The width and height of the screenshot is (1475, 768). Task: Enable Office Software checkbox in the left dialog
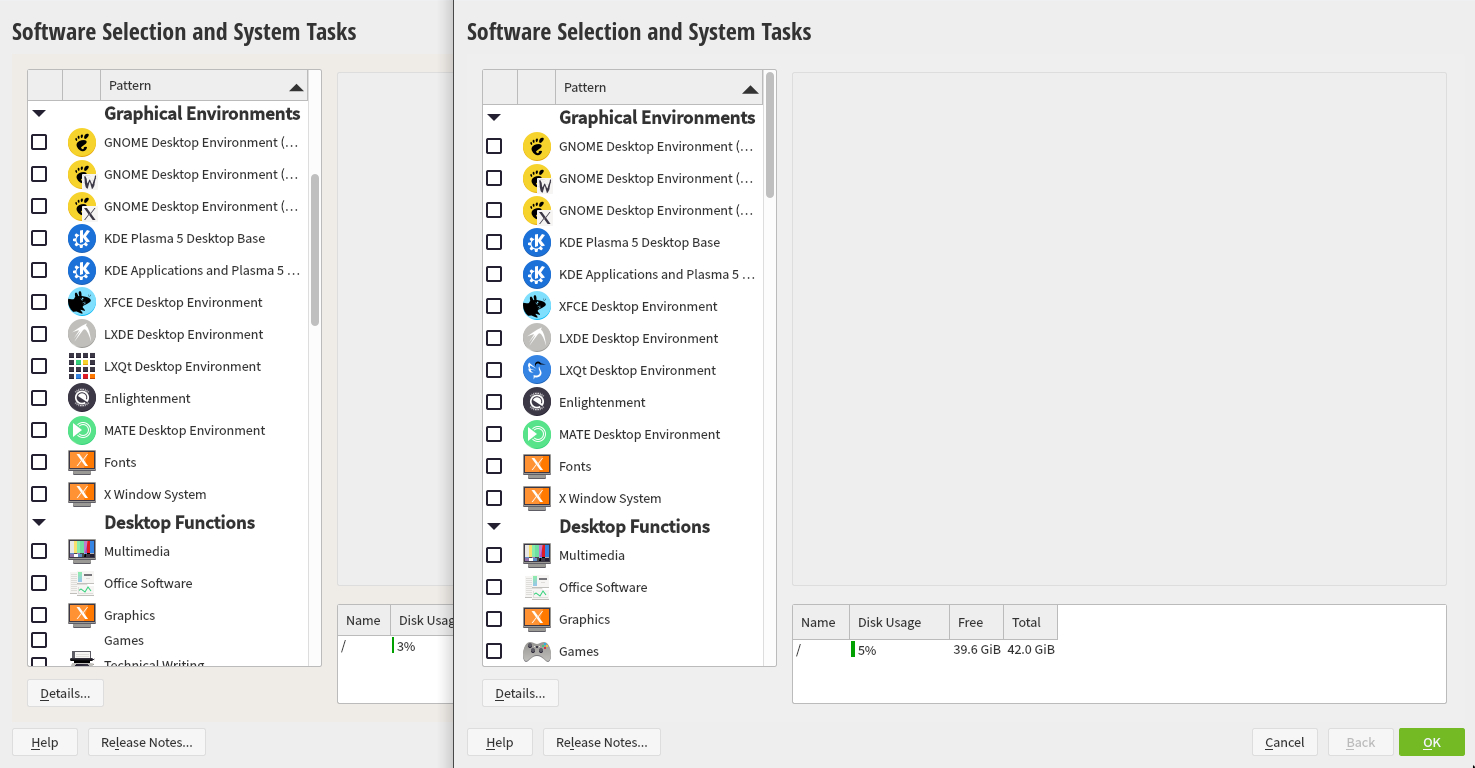point(39,583)
